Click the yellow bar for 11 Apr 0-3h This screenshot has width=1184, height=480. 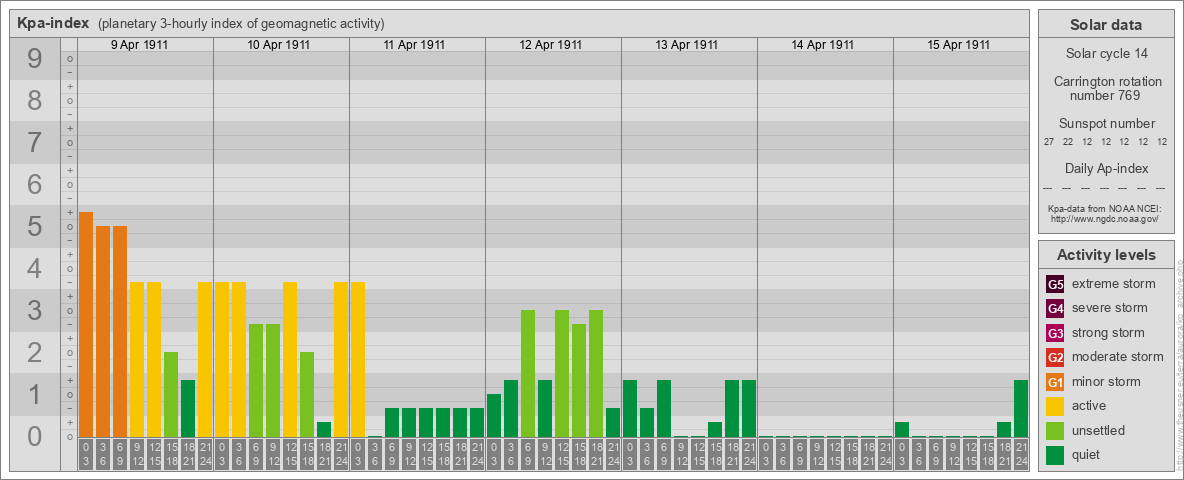358,359
